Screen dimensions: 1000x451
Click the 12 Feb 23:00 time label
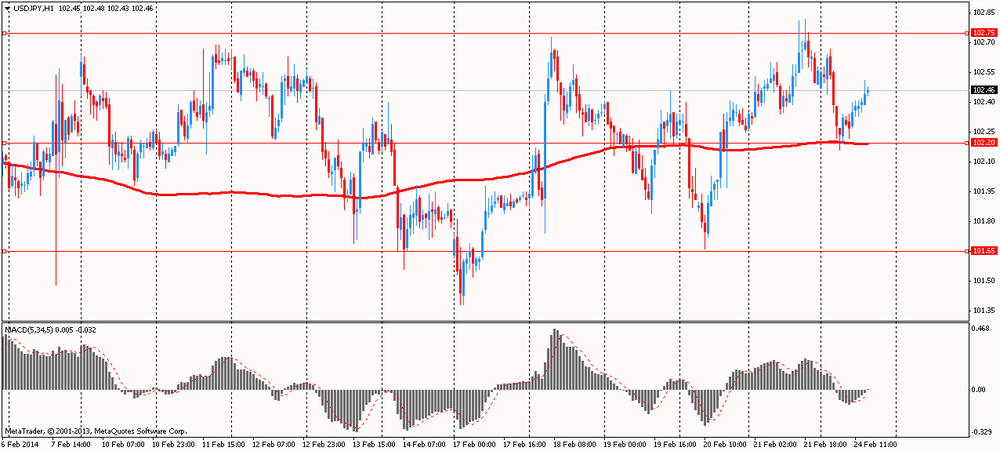326,443
